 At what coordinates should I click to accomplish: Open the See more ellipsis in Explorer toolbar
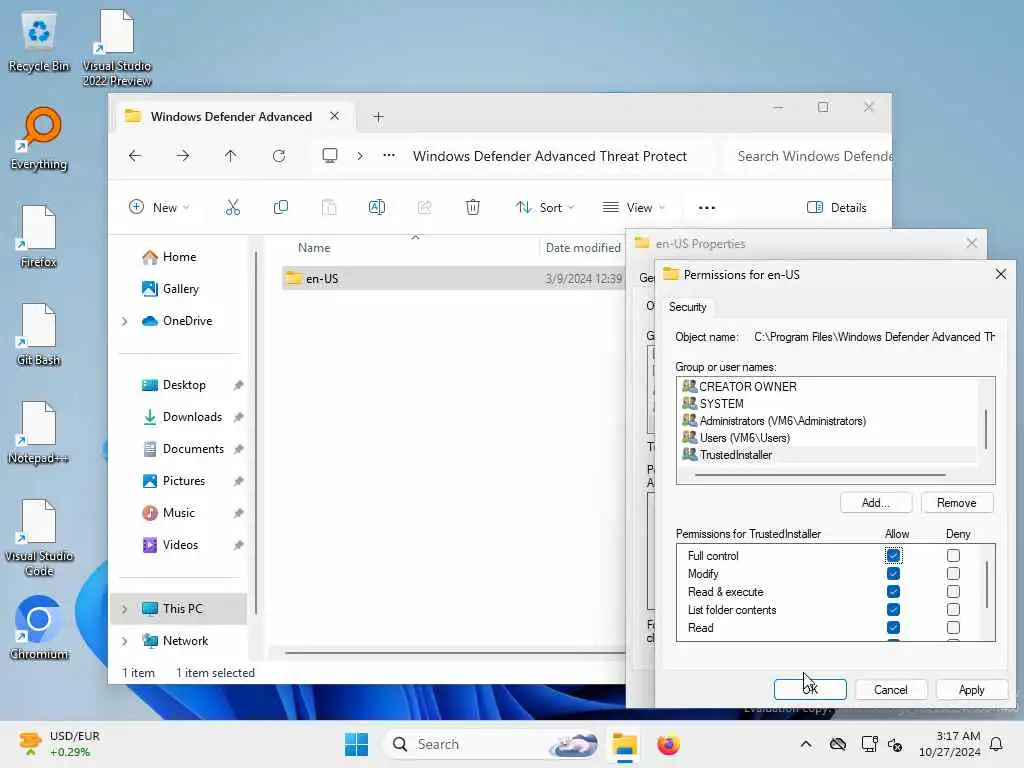point(707,208)
